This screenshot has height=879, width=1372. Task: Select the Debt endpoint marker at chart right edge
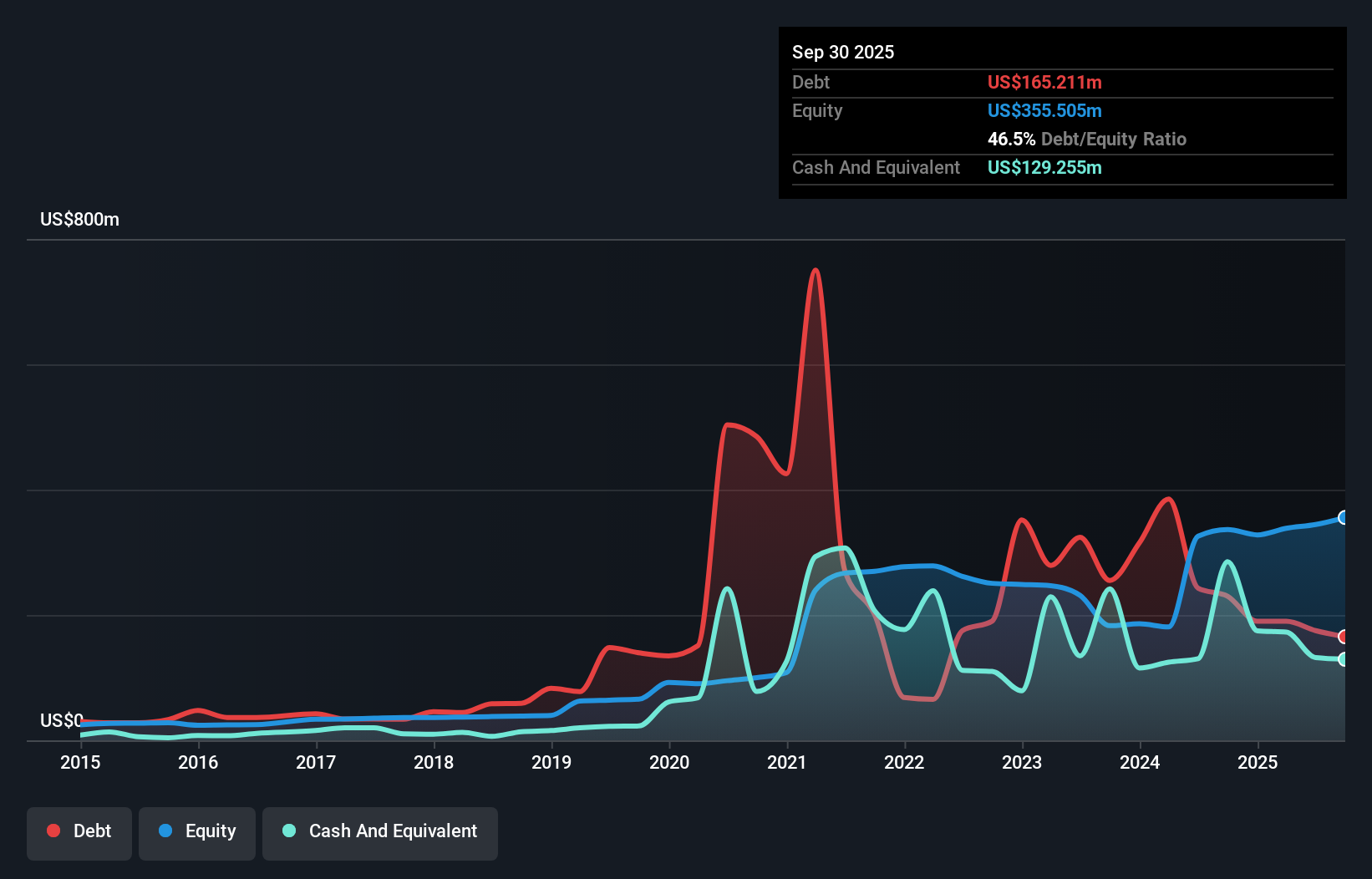[1343, 637]
